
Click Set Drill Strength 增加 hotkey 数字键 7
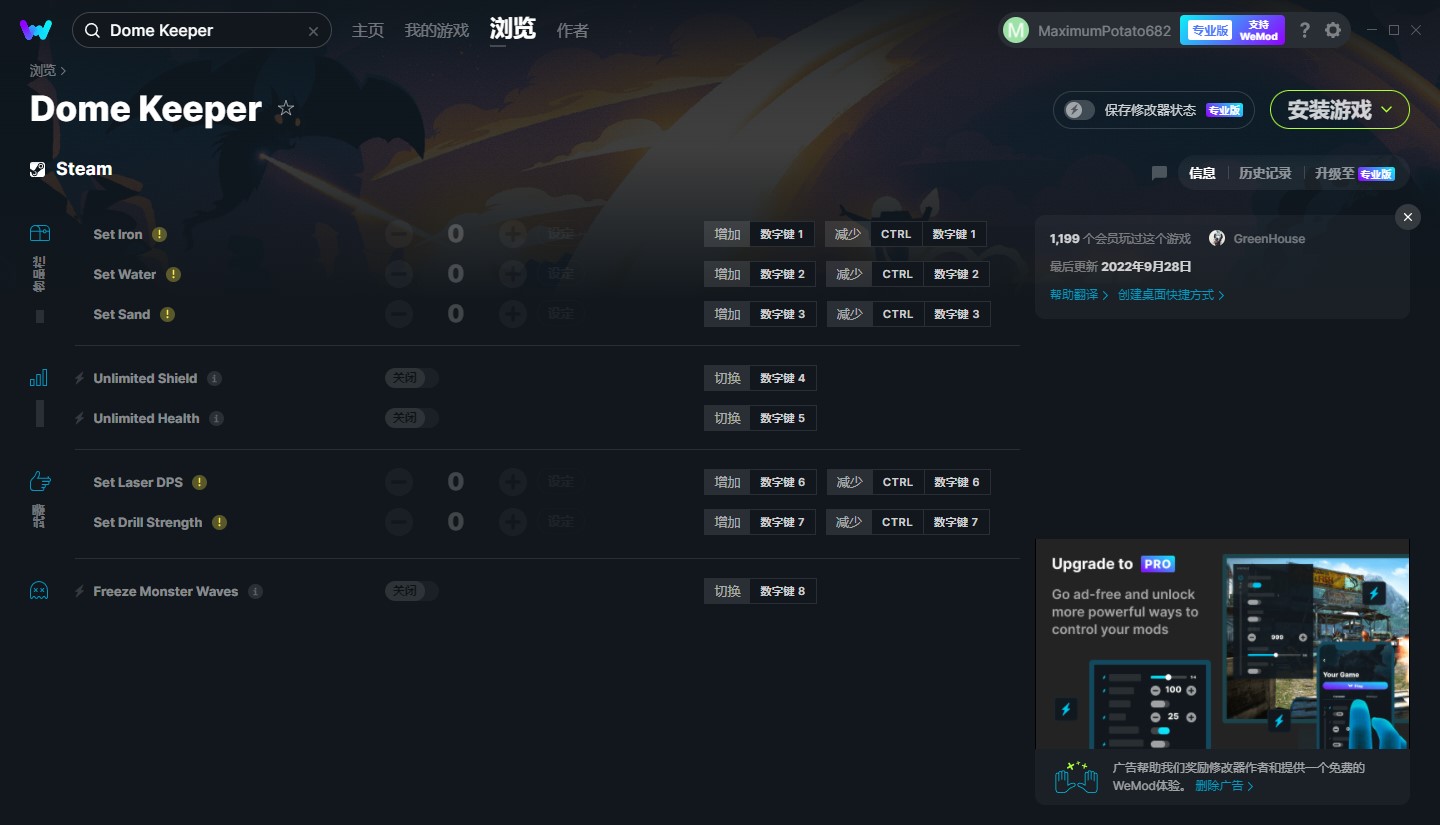(x=760, y=522)
